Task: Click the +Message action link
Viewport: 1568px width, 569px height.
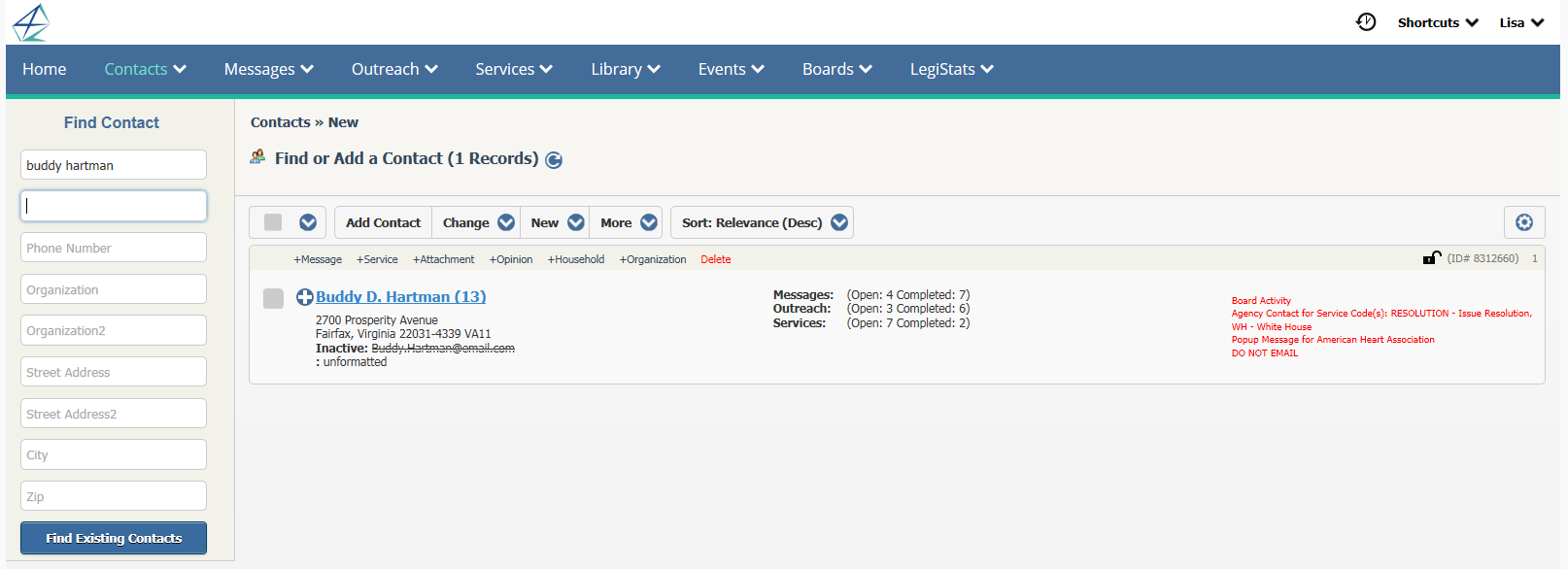Action: pos(318,259)
